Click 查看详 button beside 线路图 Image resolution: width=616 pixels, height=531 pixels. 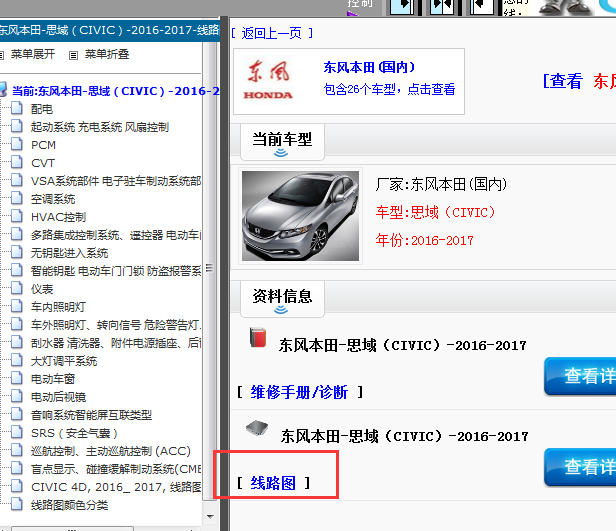pyautogui.click(x=580, y=467)
